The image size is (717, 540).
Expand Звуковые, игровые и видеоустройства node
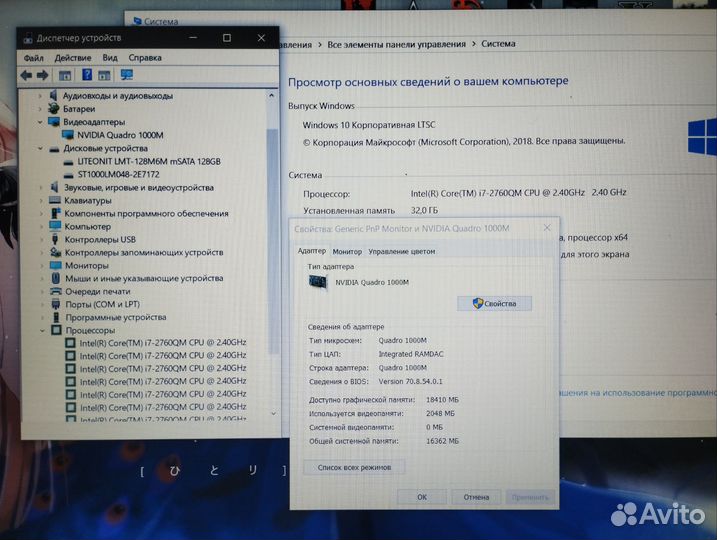coord(41,187)
